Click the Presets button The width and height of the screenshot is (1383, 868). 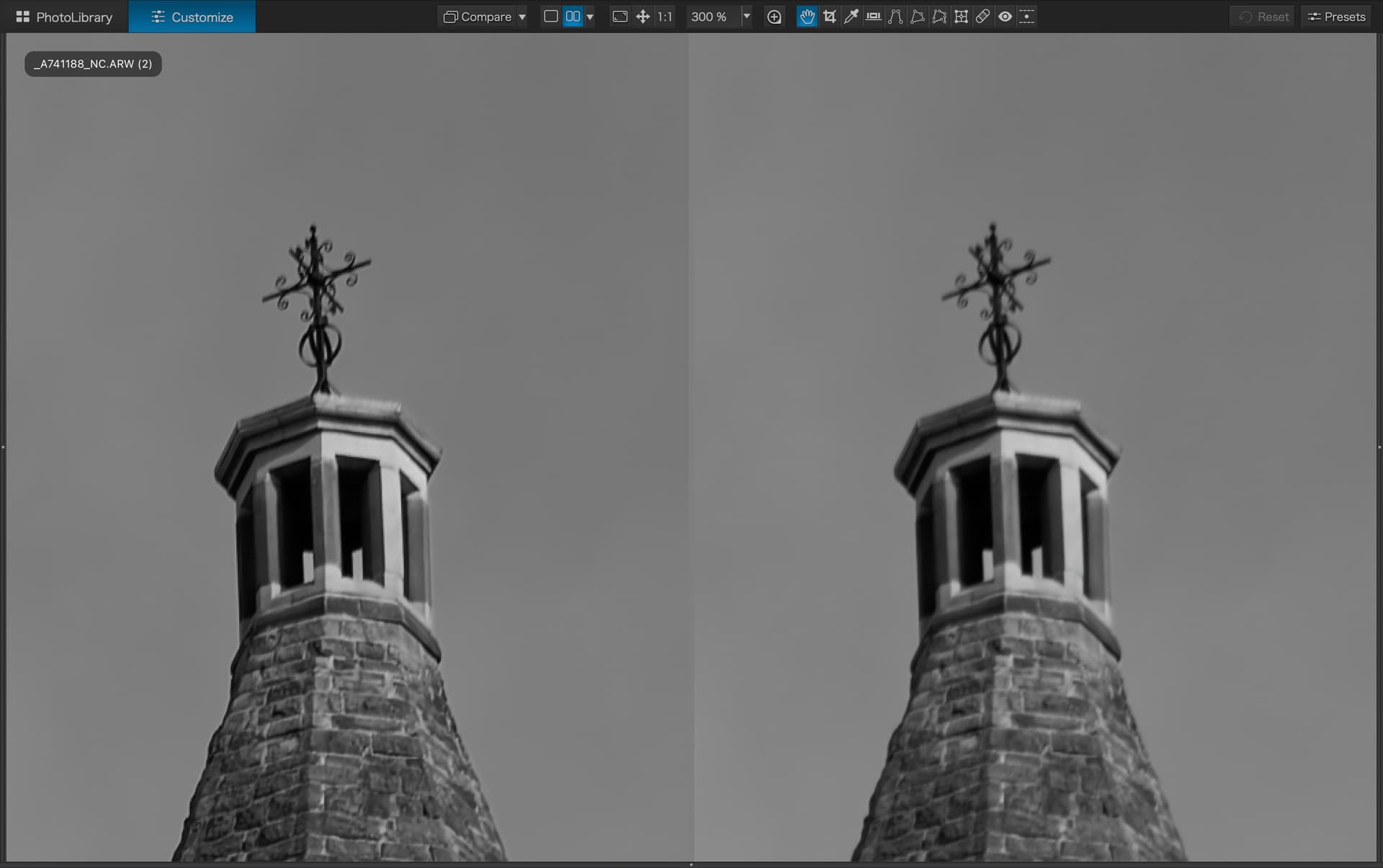(x=1336, y=17)
